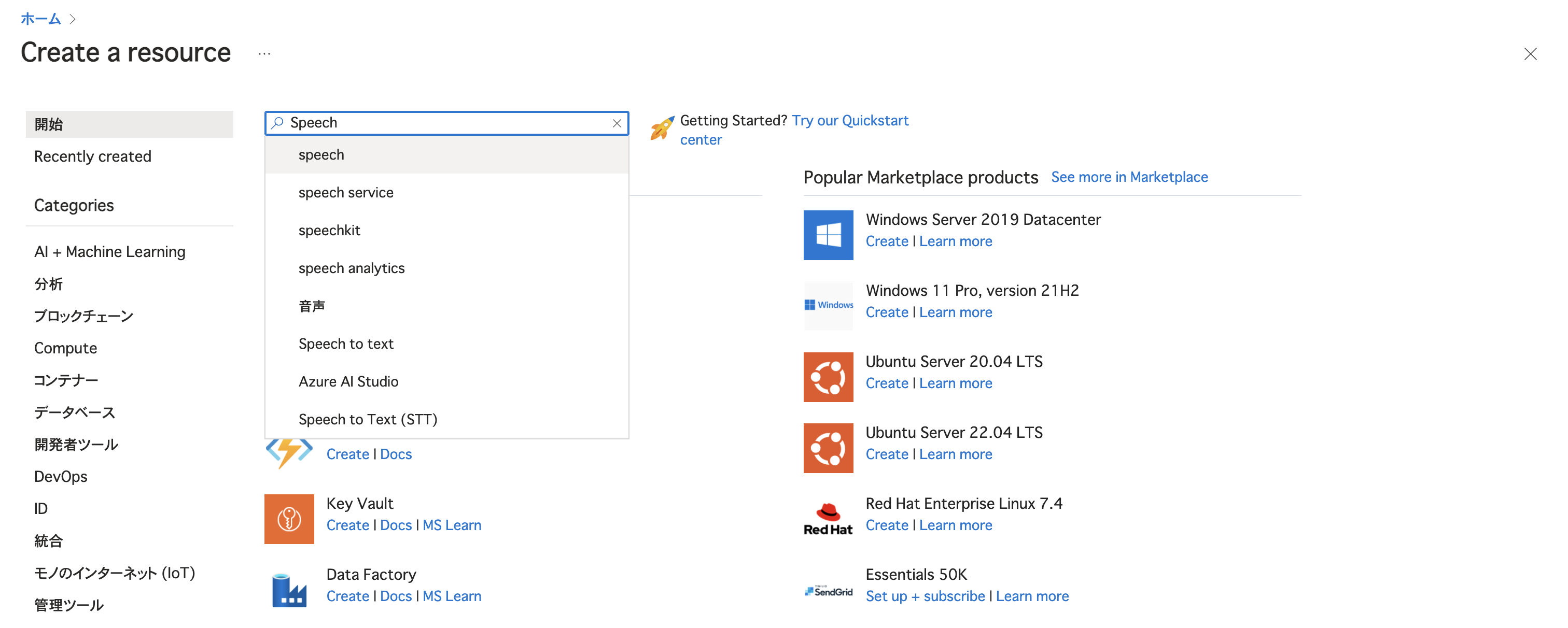Click the Windows Server 2019 Datacenter icon
1568x628 pixels.
[828, 235]
